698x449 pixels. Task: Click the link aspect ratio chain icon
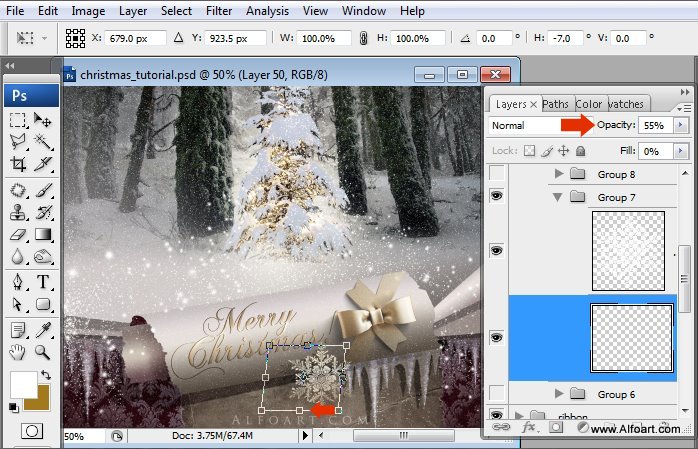click(363, 38)
